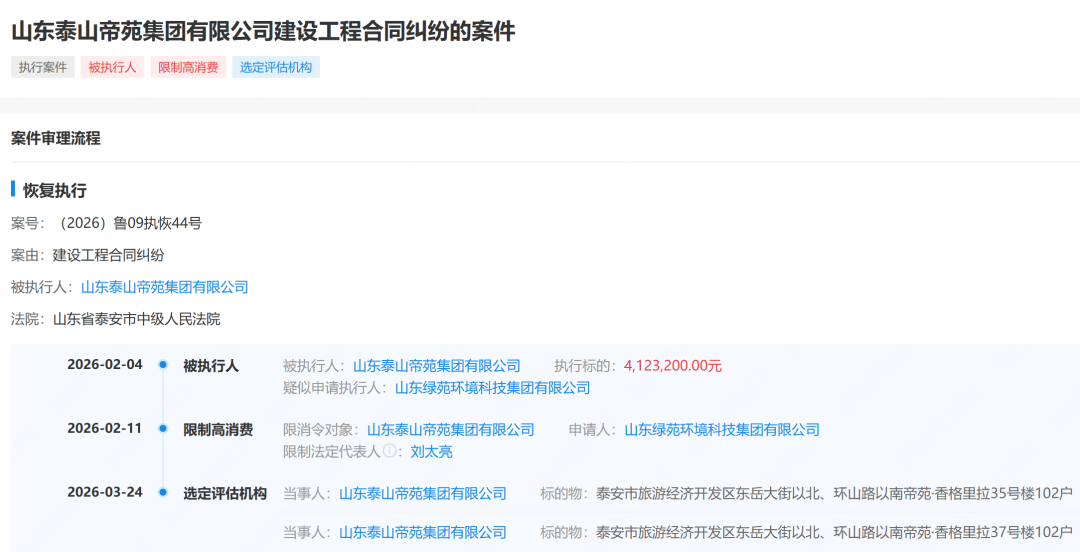Open the 申请人 山东绿苑环境科技集团 link
This screenshot has height=552, width=1080.
pos(721,430)
